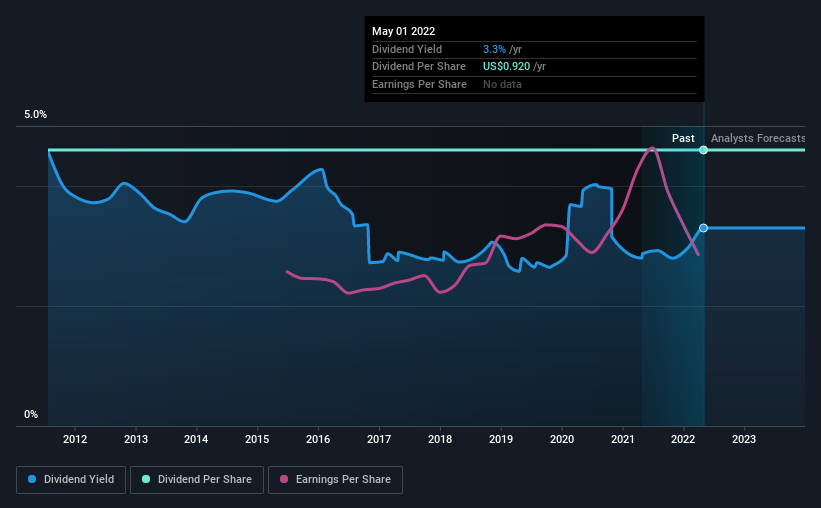821x508 pixels.
Task: Click the 2012 label on the x-axis
Action: tap(75, 439)
